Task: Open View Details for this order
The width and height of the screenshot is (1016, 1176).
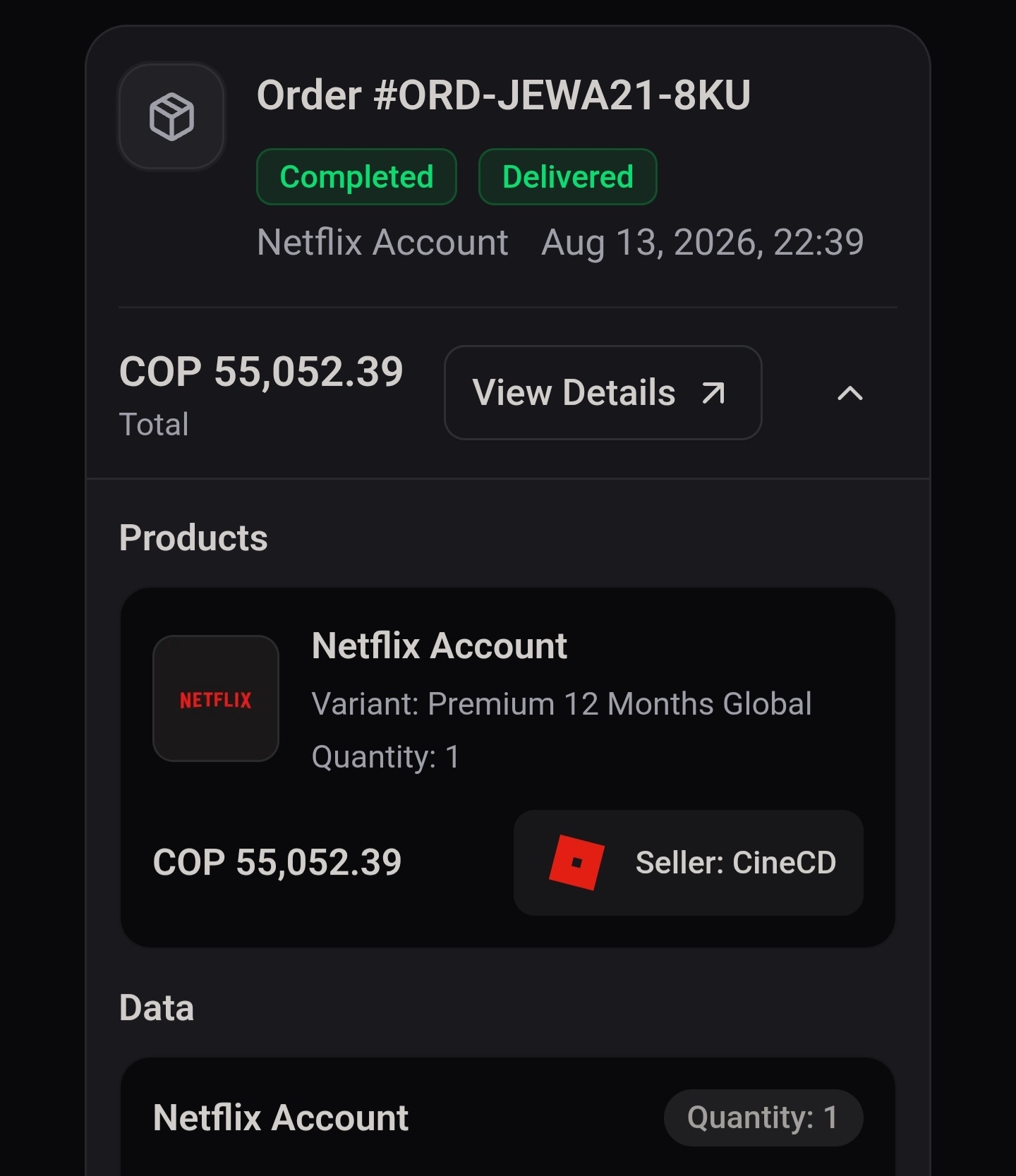Action: (603, 393)
